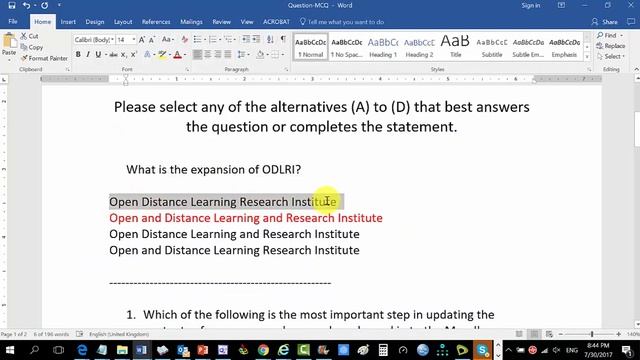
Task: Switch to the Design tab
Action: coord(95,22)
